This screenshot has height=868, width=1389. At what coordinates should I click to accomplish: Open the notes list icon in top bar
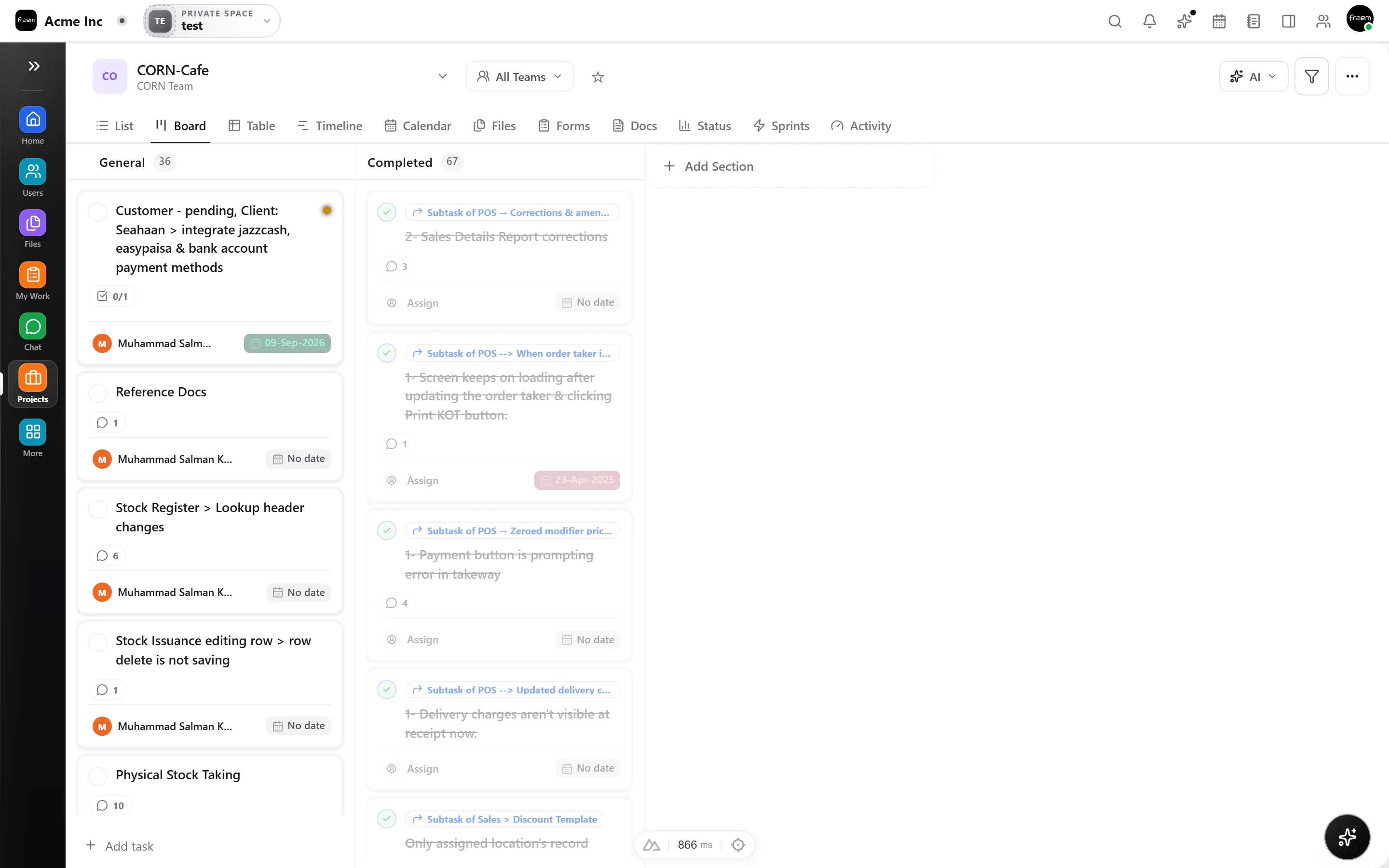click(1253, 21)
